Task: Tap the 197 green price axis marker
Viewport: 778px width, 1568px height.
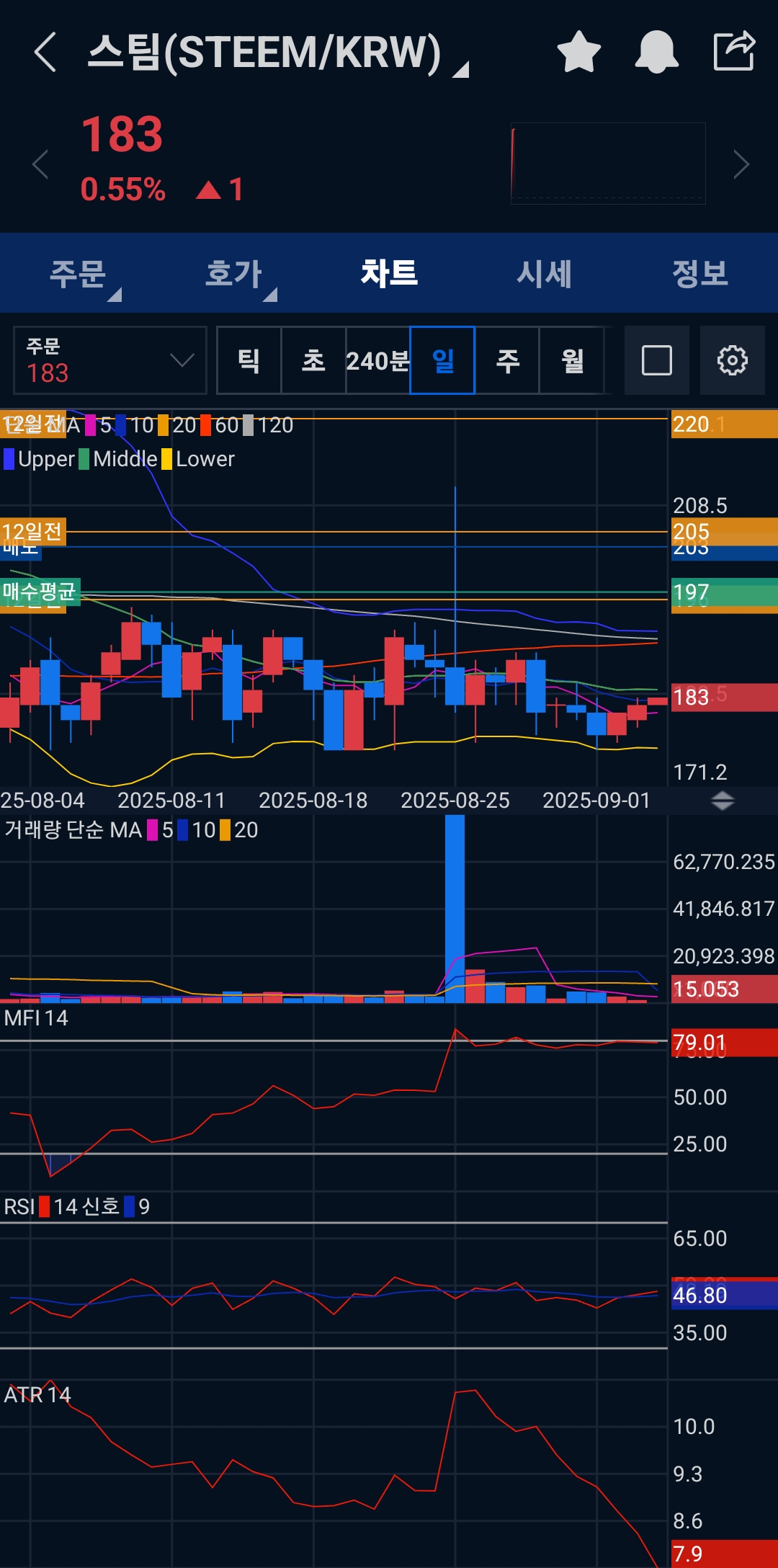Action: coord(724,592)
